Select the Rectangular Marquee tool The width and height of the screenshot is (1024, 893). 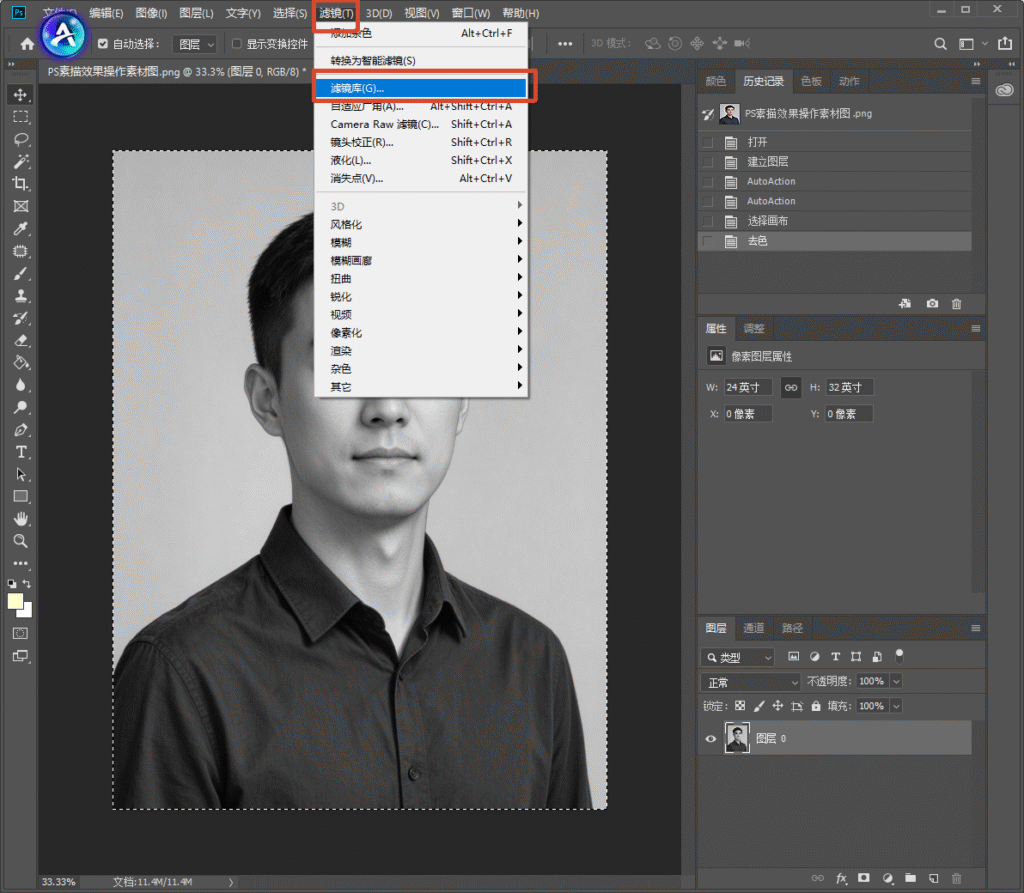20,117
